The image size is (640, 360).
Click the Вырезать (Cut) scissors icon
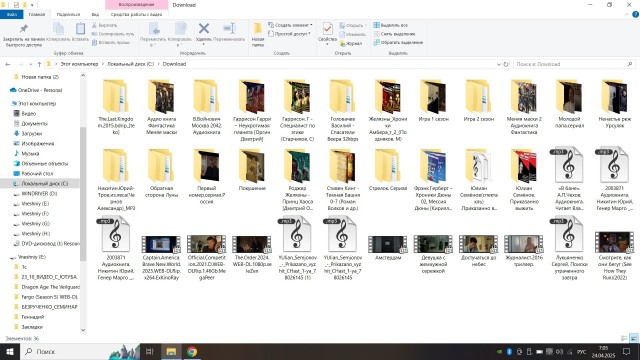pos(94,25)
